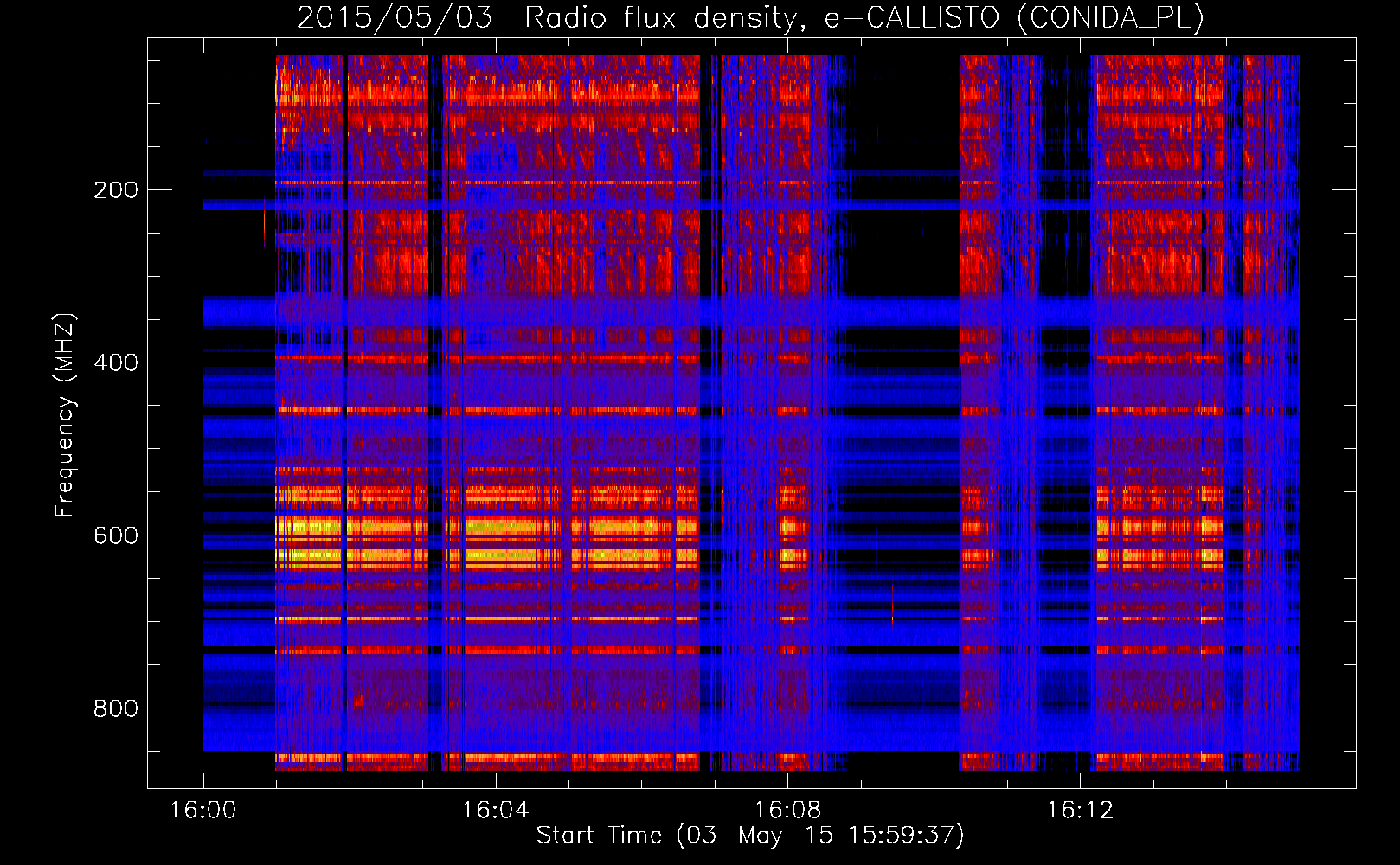Click the 16:08 time tick label

(788, 811)
